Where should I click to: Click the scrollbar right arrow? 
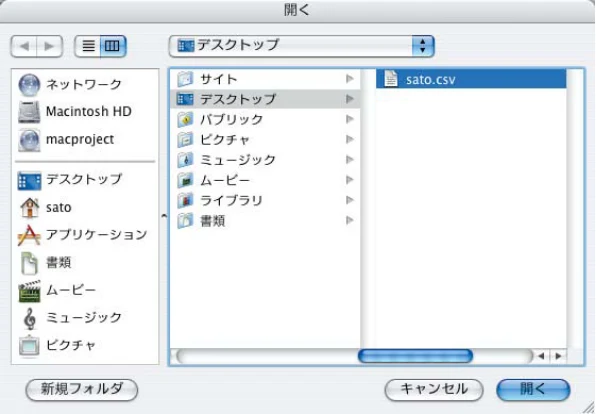pos(558,356)
